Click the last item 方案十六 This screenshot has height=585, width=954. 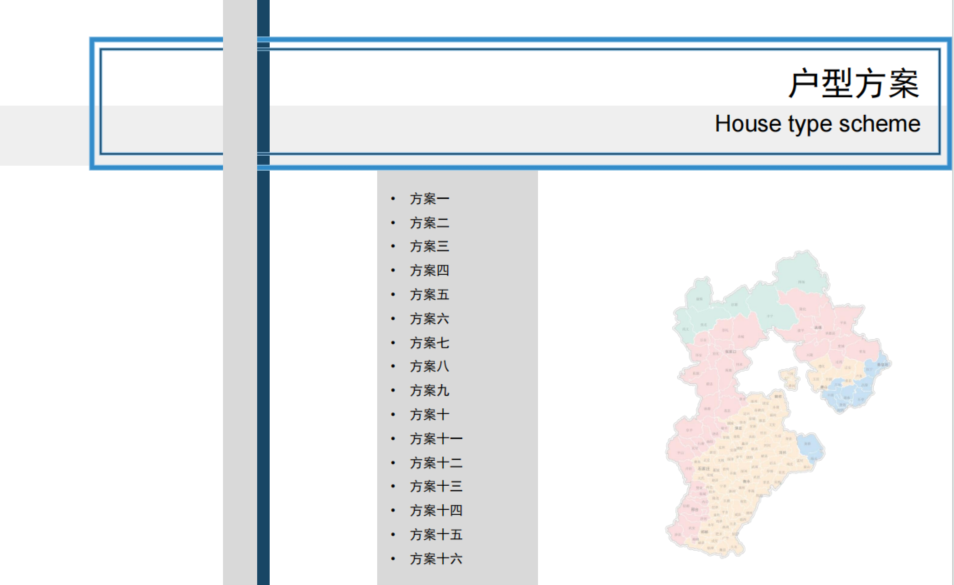pyautogui.click(x=436, y=559)
